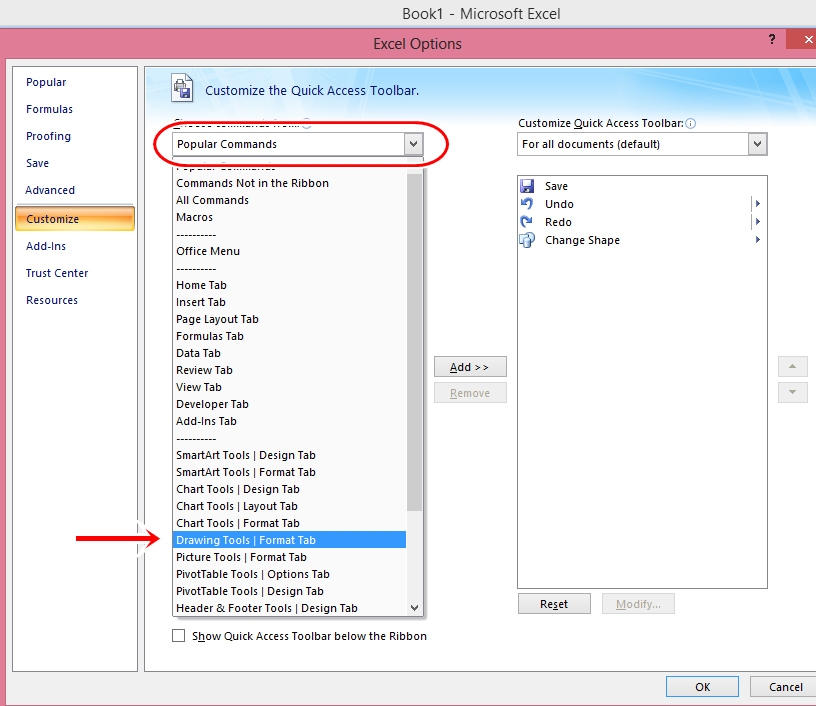Click the help question mark icon
Screen dimensions: 816x706
tap(772, 39)
